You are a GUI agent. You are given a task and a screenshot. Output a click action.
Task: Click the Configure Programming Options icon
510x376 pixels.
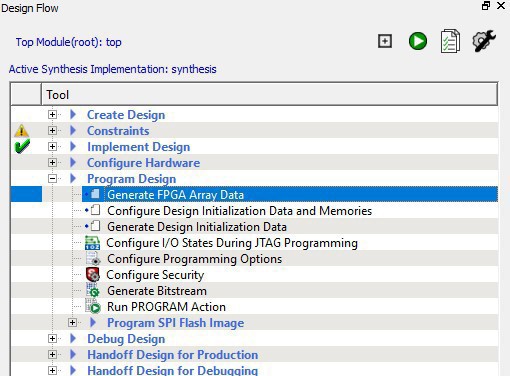93,259
